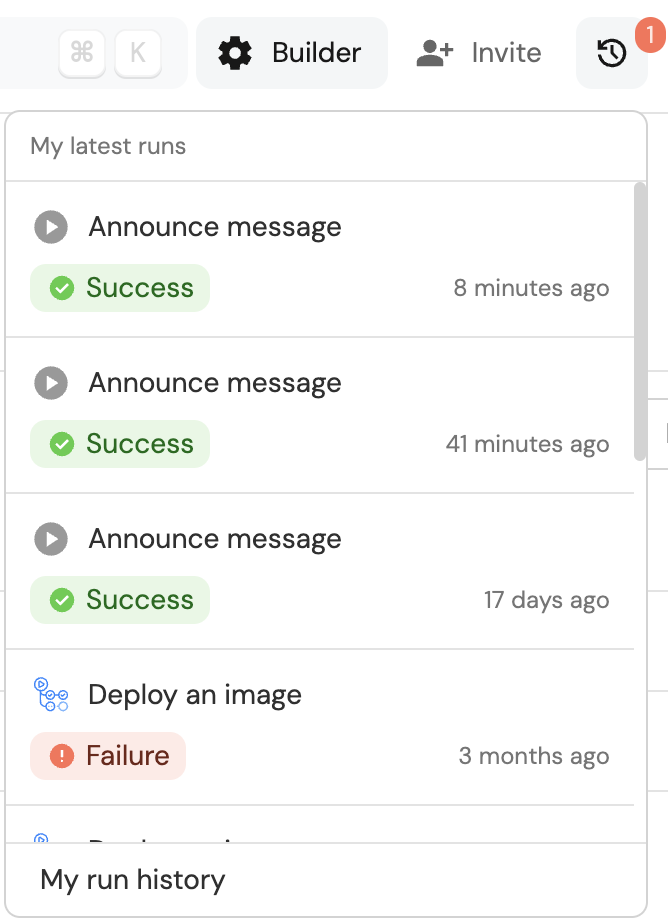Screen dimensions: 668x922
Task: Click play icon of the third Announce message
Action: pyautogui.click(x=51, y=539)
